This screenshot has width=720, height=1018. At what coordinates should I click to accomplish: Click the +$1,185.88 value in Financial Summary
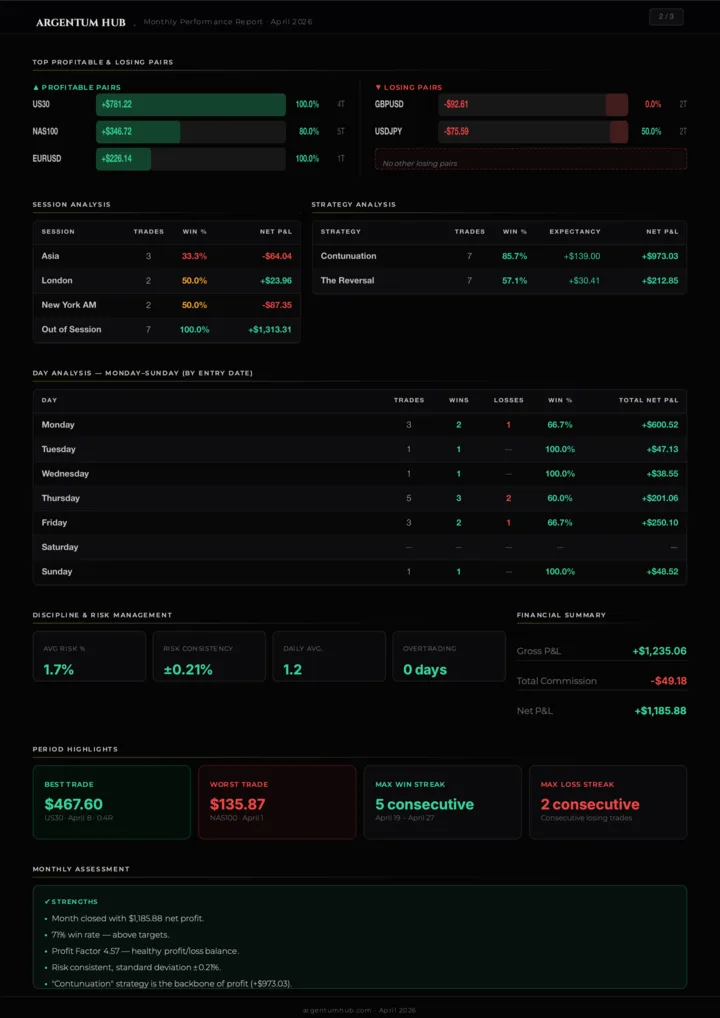(x=660, y=711)
